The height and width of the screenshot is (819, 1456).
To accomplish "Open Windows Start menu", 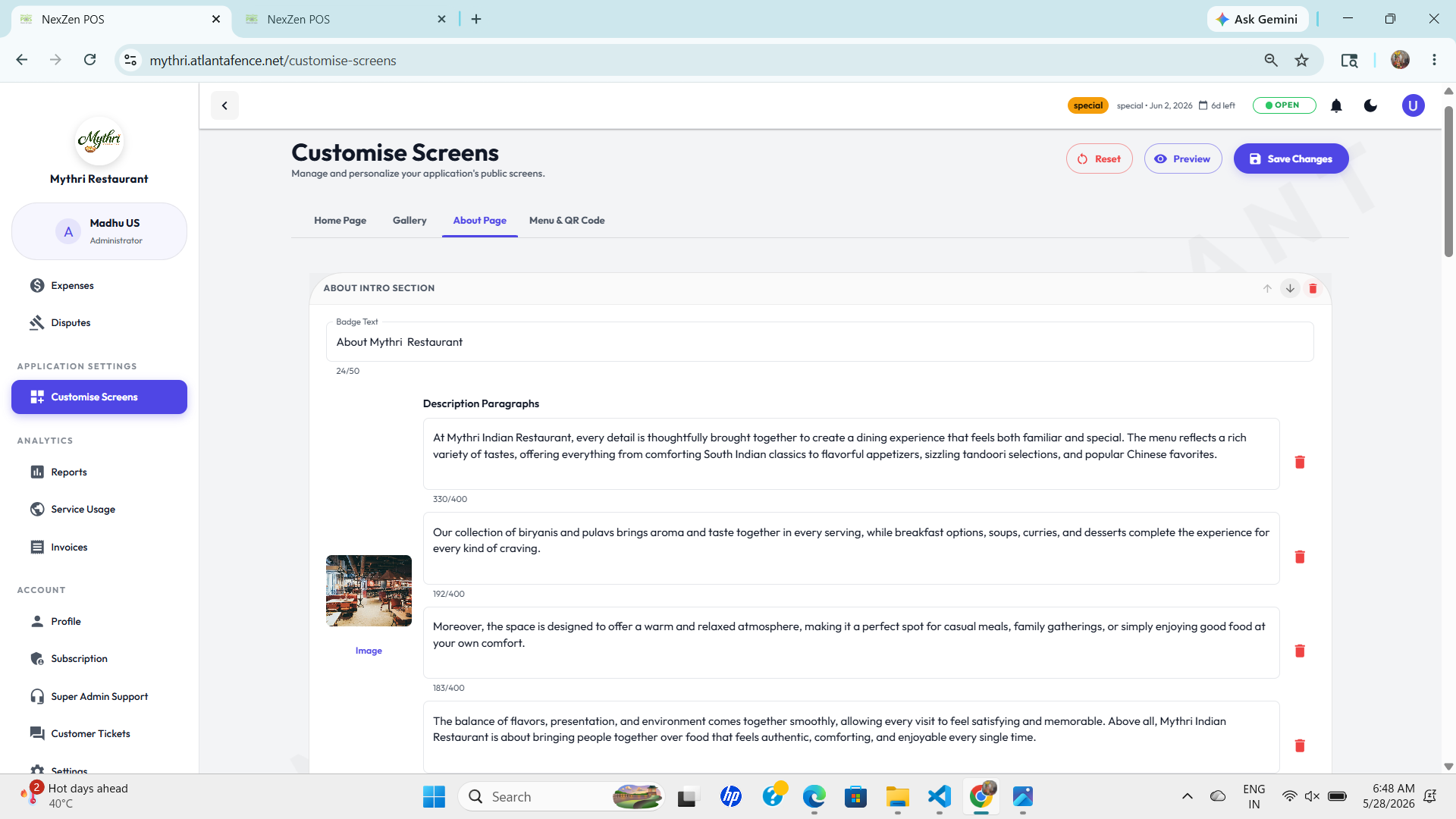I will tap(434, 796).
